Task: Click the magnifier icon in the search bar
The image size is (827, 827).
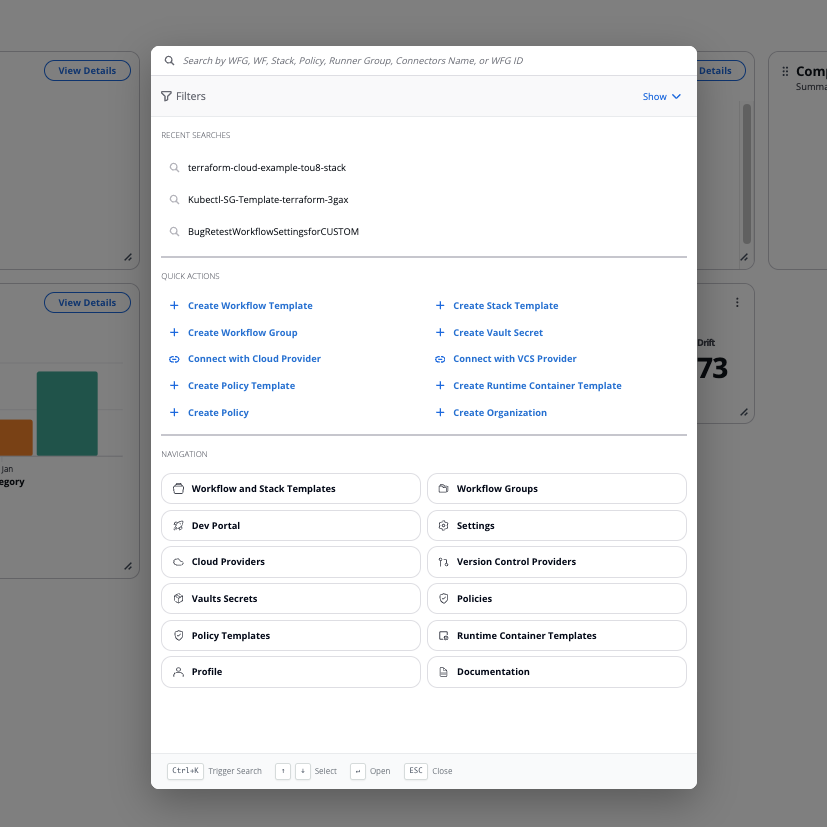Action: coord(169,60)
